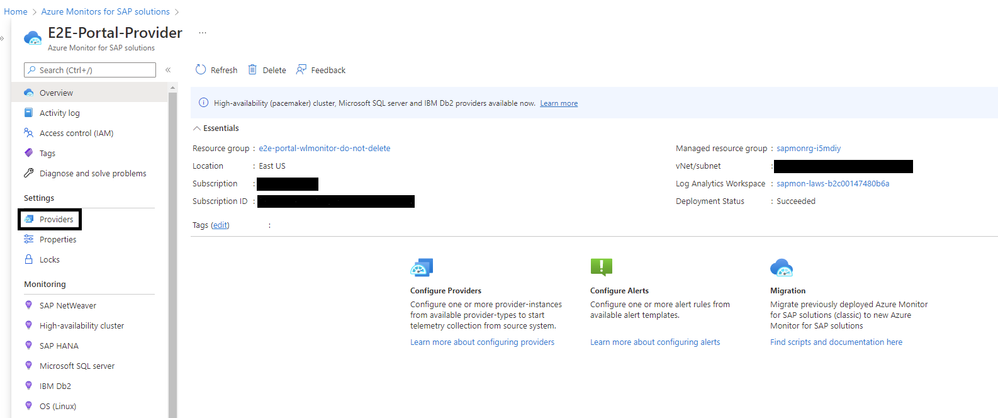Click the Access control (IAM) people icon

(x=28, y=133)
